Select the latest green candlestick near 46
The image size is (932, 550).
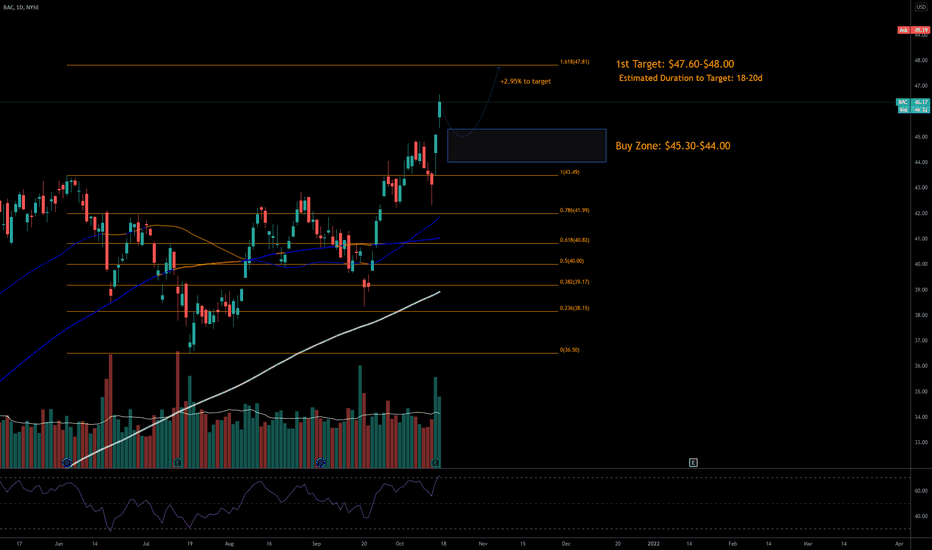(439, 109)
